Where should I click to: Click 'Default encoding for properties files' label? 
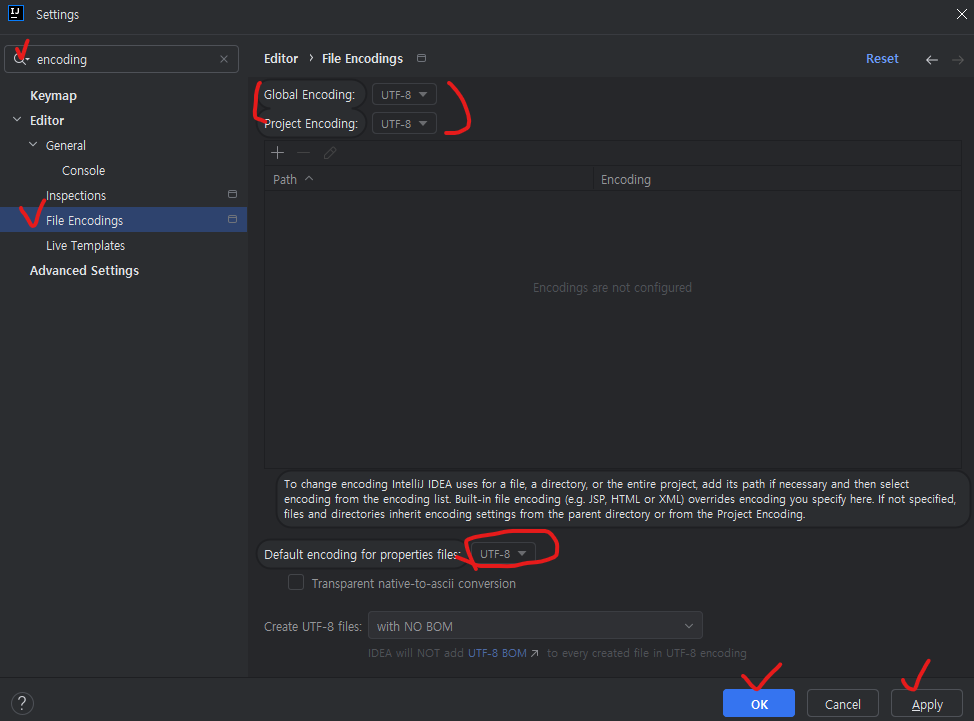point(362,554)
